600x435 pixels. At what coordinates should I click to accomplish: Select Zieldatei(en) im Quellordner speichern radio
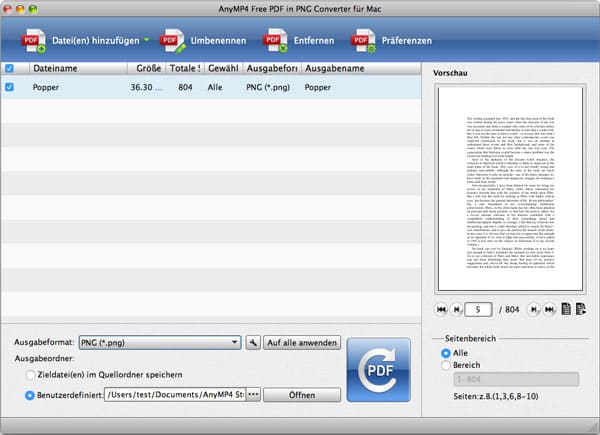(30, 375)
